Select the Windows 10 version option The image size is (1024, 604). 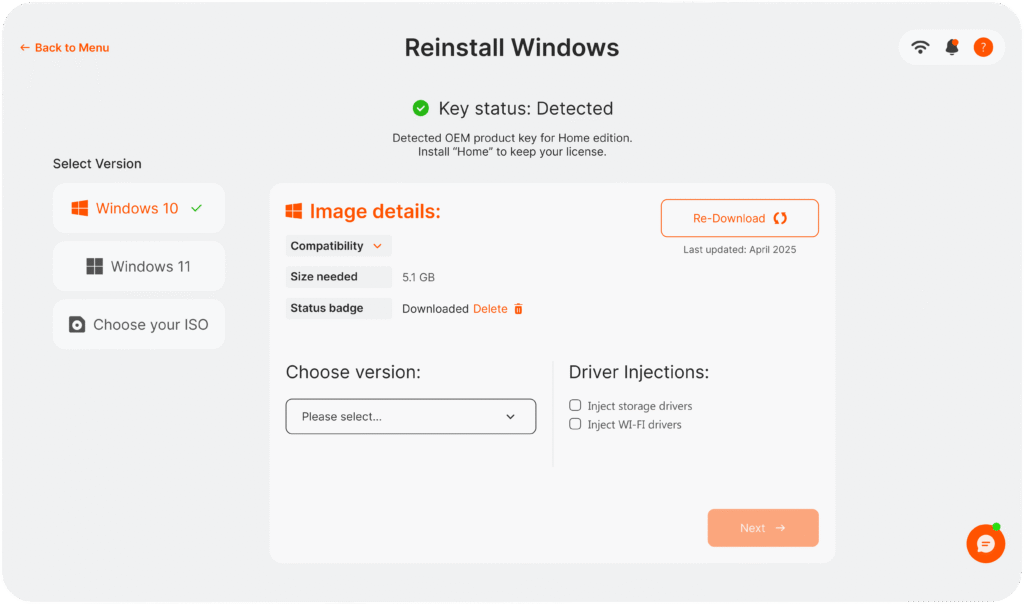coord(138,208)
